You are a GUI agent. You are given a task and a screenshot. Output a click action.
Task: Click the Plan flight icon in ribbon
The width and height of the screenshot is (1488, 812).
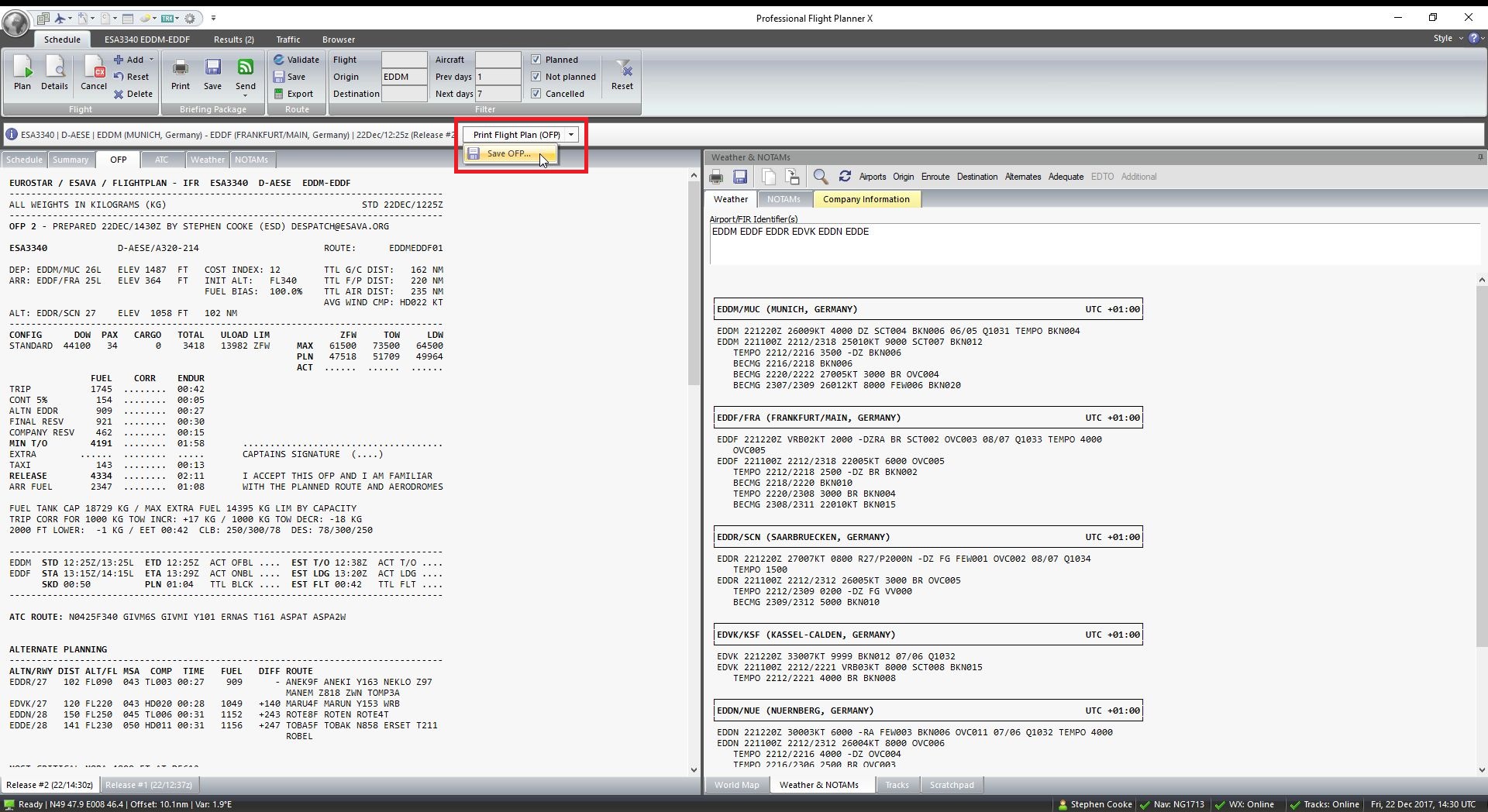(x=22, y=74)
